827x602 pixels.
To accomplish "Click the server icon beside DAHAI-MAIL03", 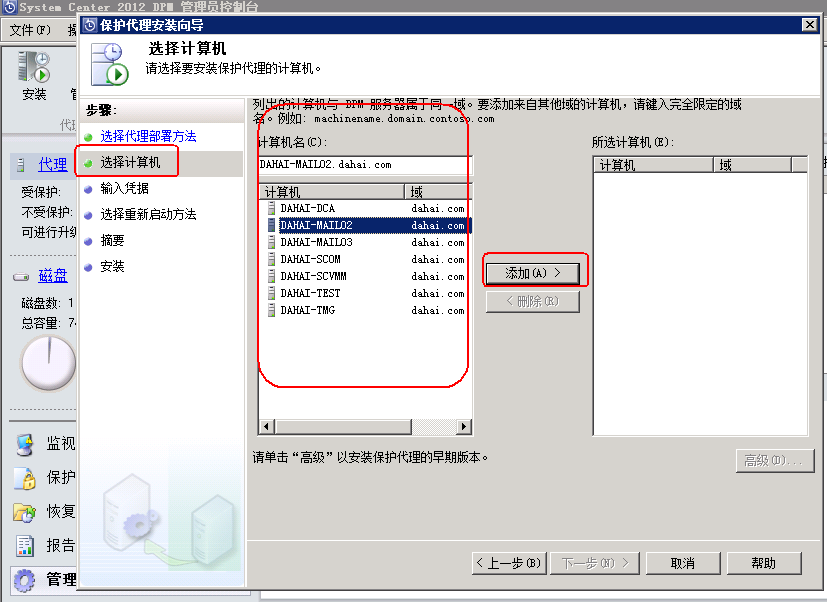I will pyautogui.click(x=272, y=242).
